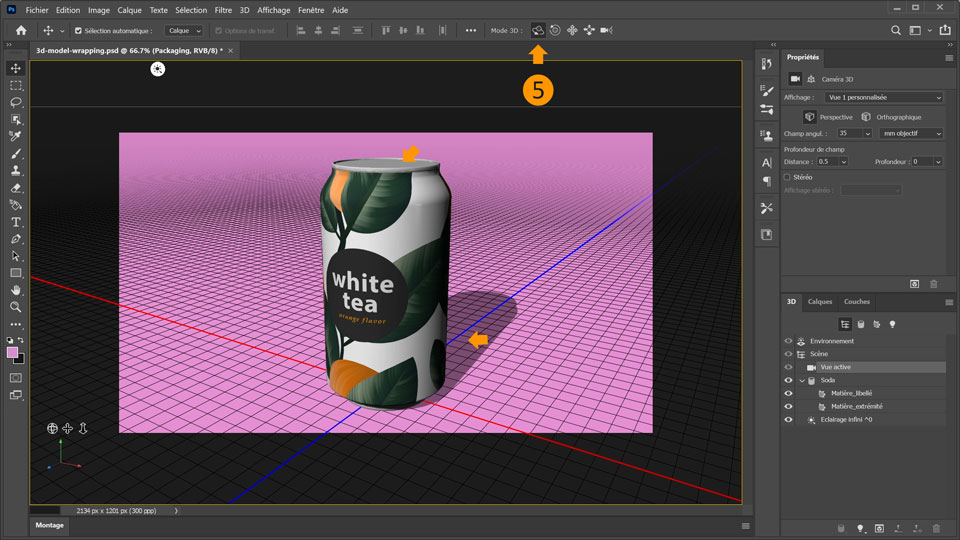
Task: Select the Eraser tool
Action: click(x=16, y=188)
